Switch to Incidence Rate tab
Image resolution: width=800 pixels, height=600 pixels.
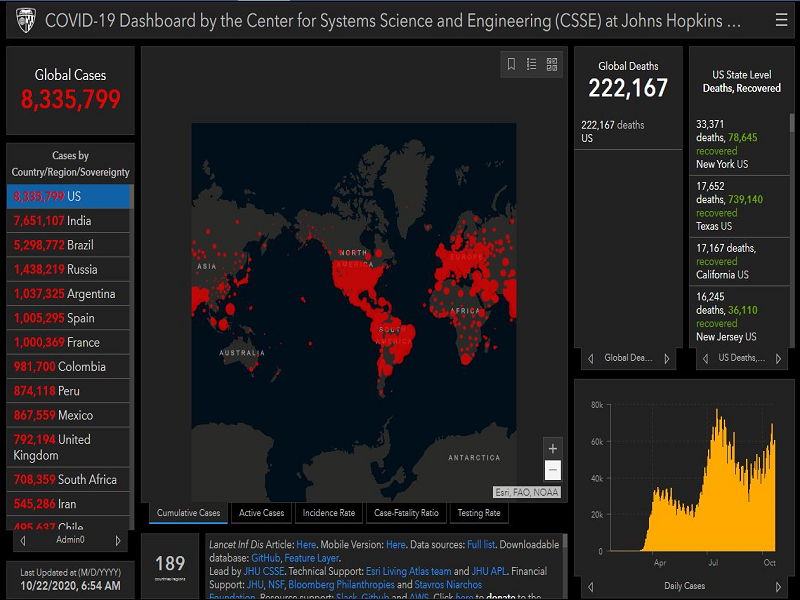[329, 513]
